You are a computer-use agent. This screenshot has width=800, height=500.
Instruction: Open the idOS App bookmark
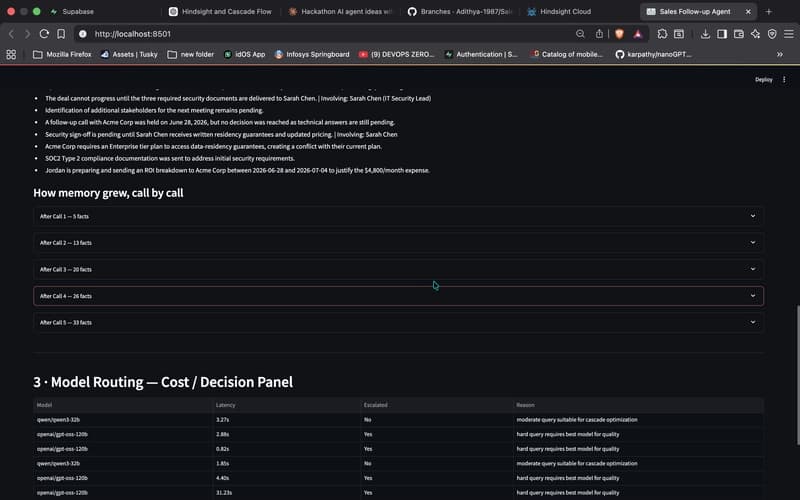coord(244,54)
